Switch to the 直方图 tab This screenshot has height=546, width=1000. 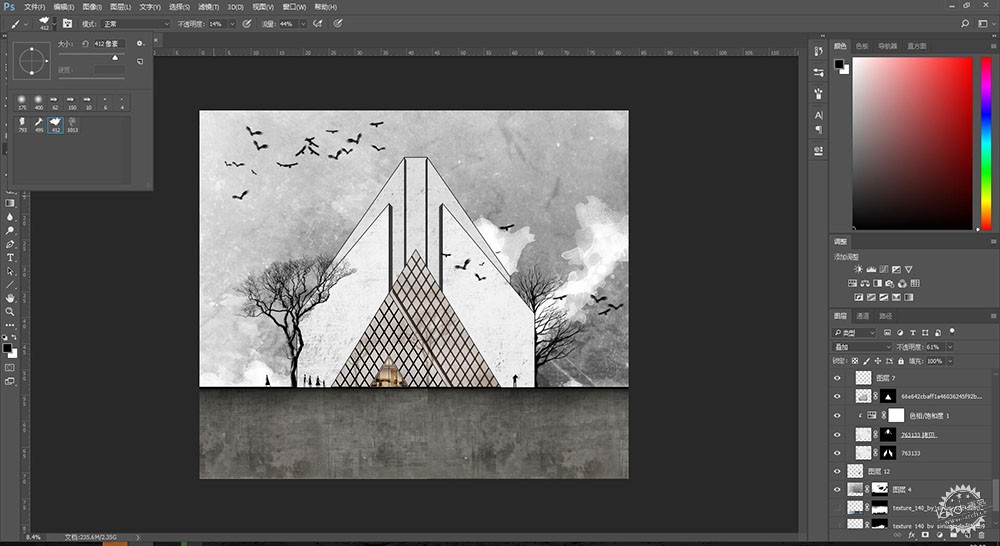[916, 46]
